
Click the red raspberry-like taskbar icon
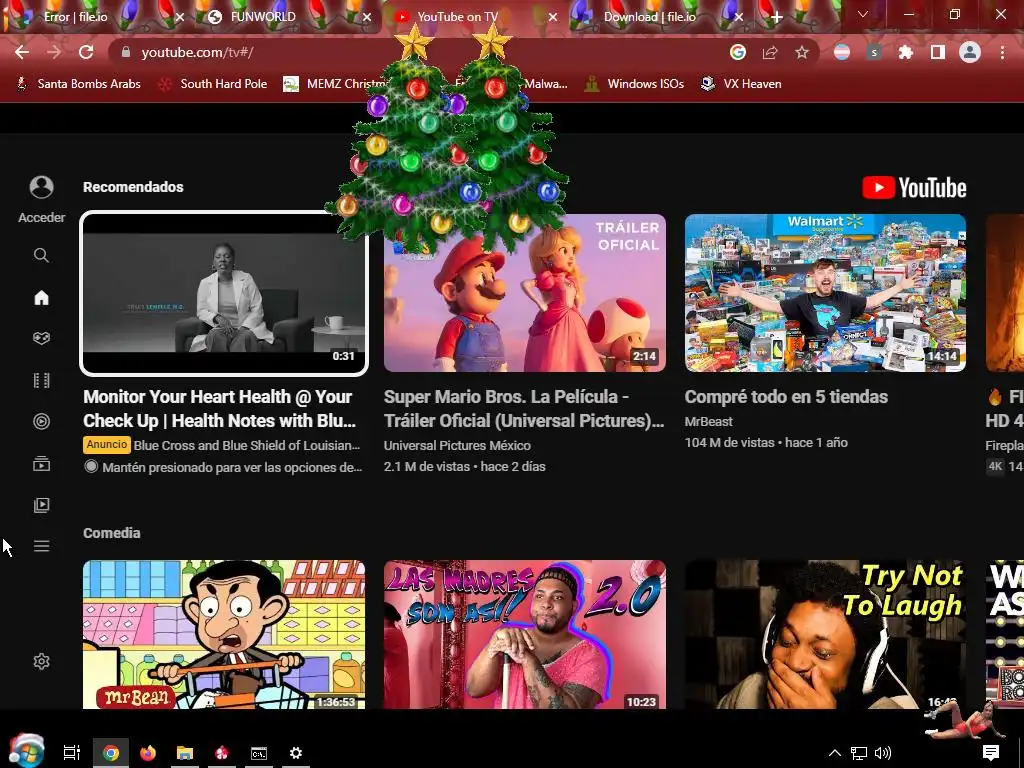(x=222, y=753)
